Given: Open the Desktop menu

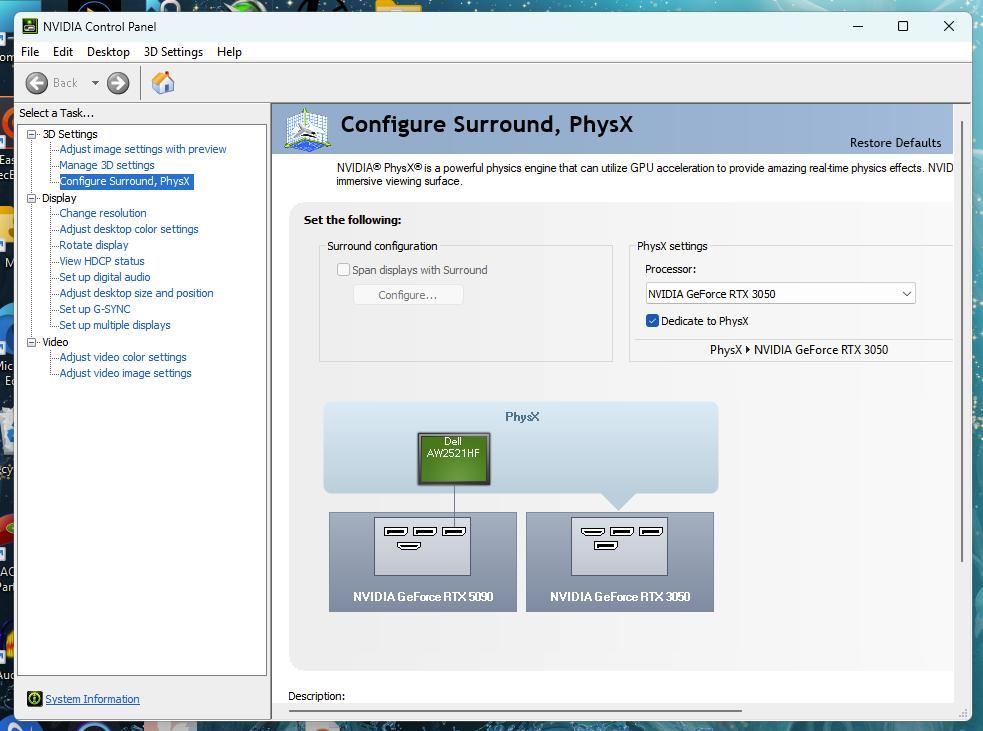Looking at the screenshot, I should click(x=108, y=52).
